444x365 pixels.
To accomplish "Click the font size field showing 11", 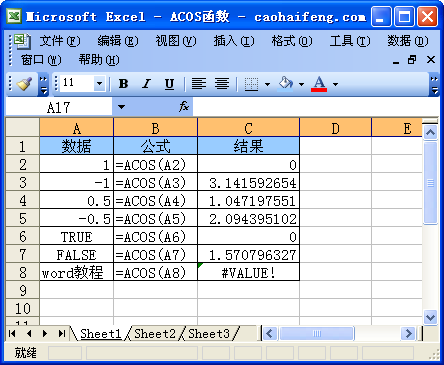I will point(77,83).
